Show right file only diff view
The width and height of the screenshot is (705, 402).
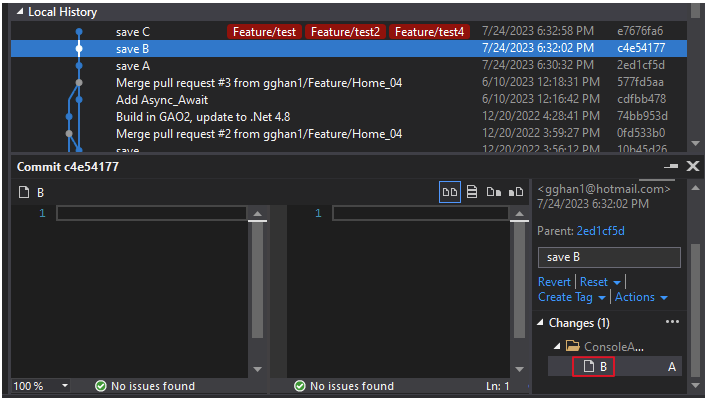click(516, 192)
